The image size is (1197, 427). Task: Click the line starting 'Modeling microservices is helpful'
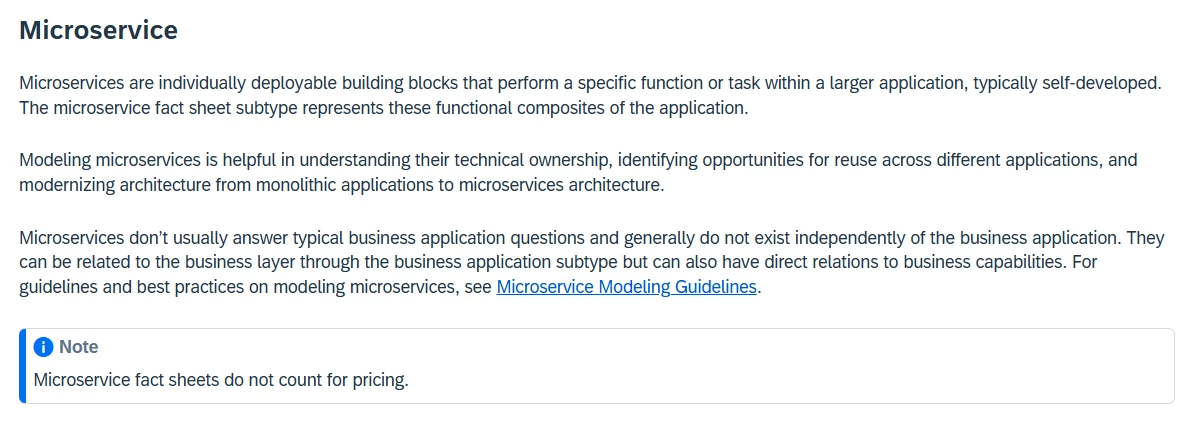(x=400, y=160)
